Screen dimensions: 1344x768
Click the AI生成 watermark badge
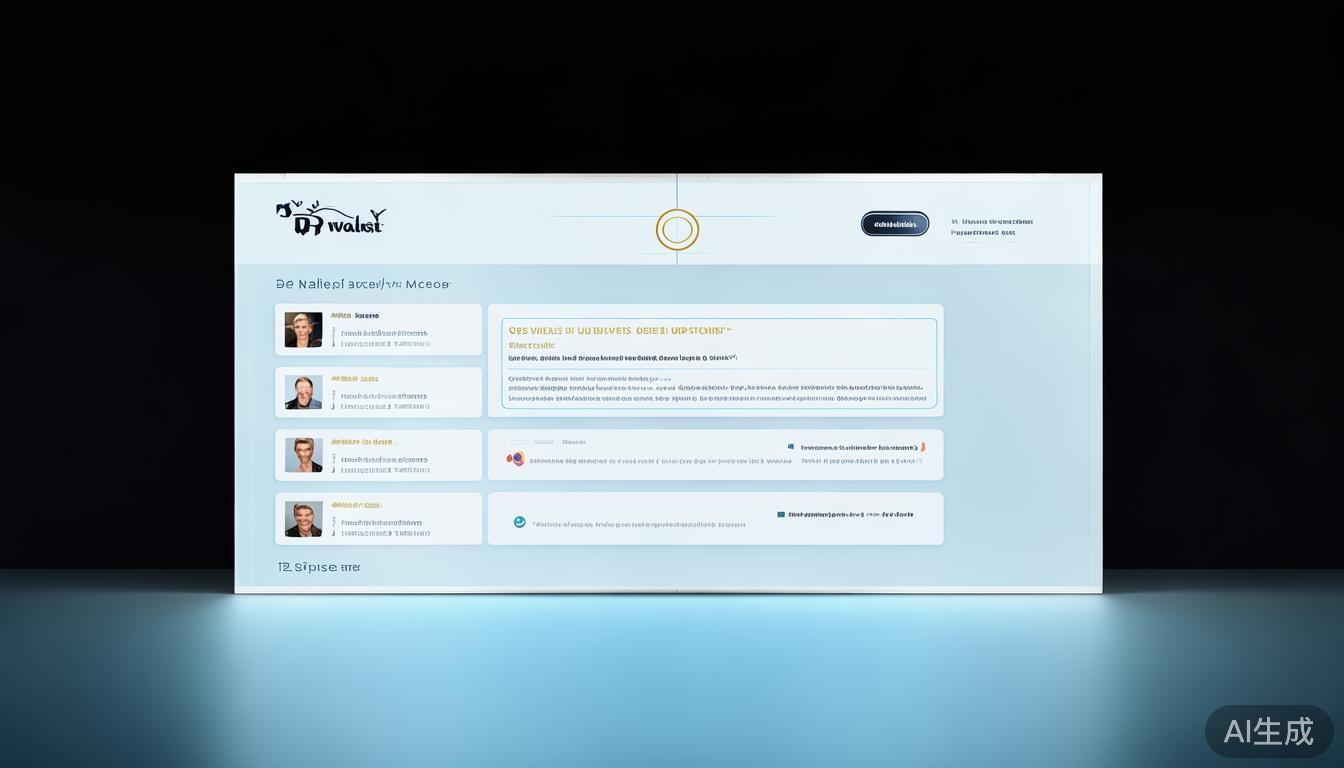coord(1268,731)
